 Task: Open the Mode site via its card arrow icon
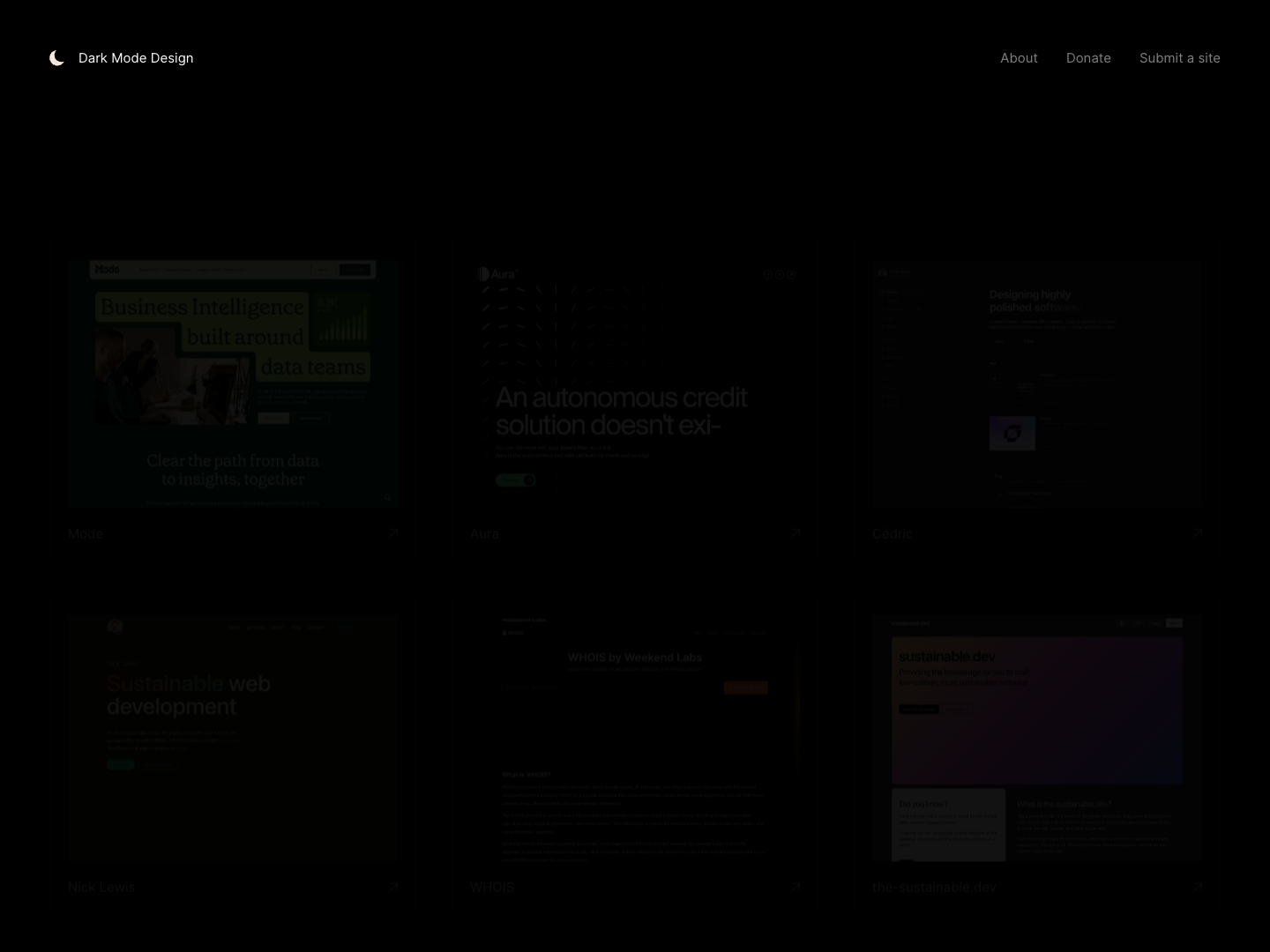pyautogui.click(x=393, y=533)
